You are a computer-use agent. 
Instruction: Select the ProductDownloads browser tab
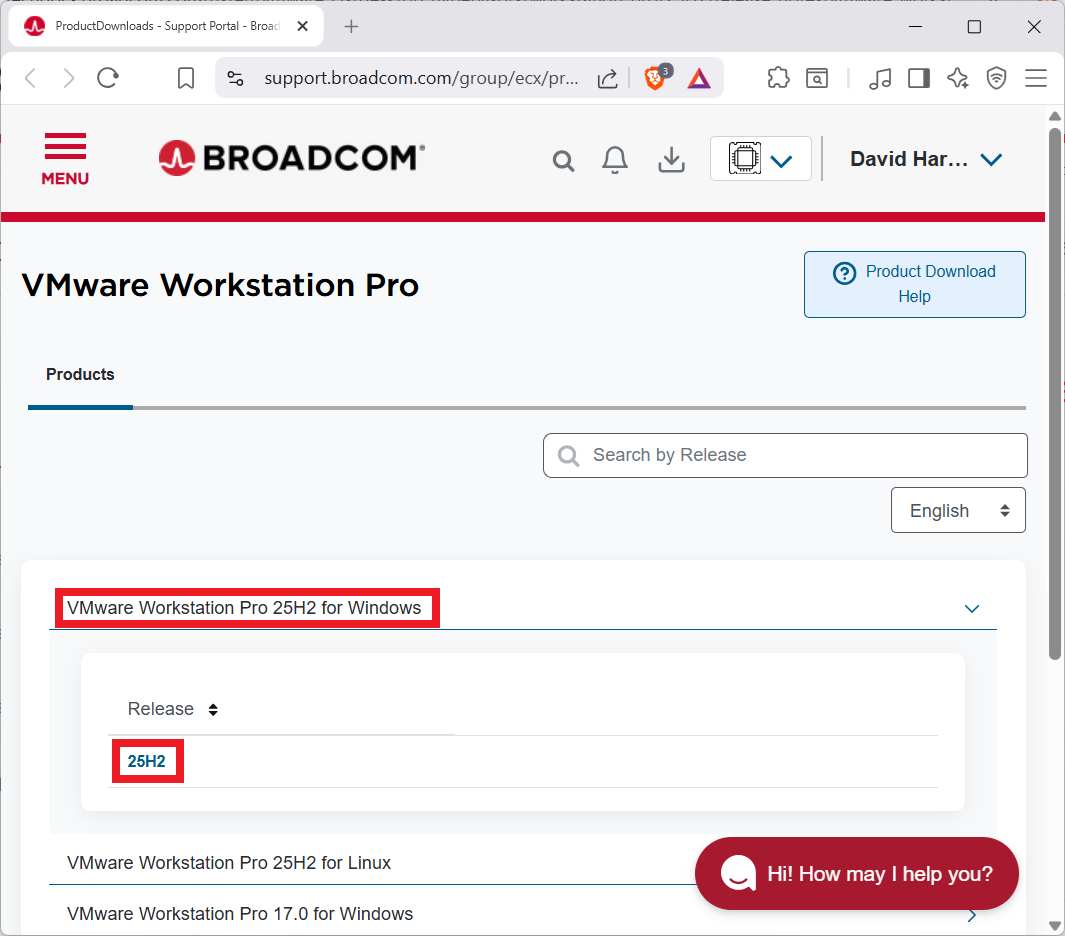click(x=160, y=26)
